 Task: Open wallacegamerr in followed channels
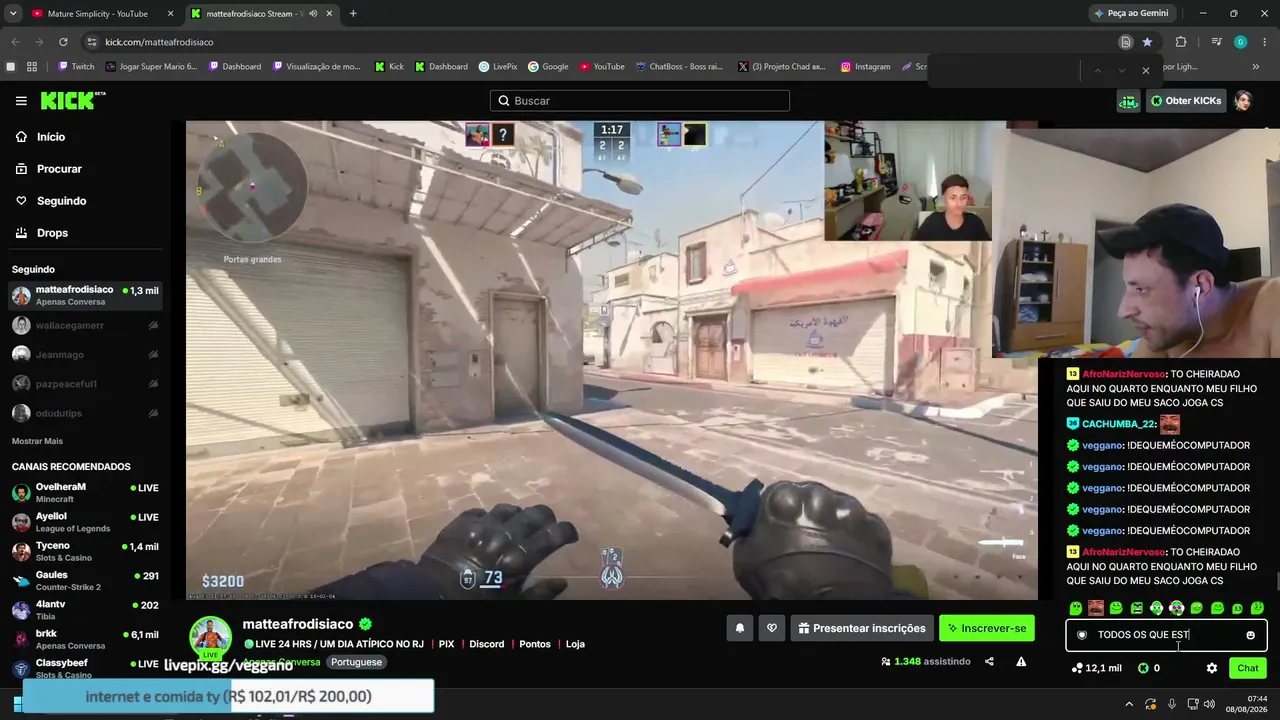click(x=85, y=325)
